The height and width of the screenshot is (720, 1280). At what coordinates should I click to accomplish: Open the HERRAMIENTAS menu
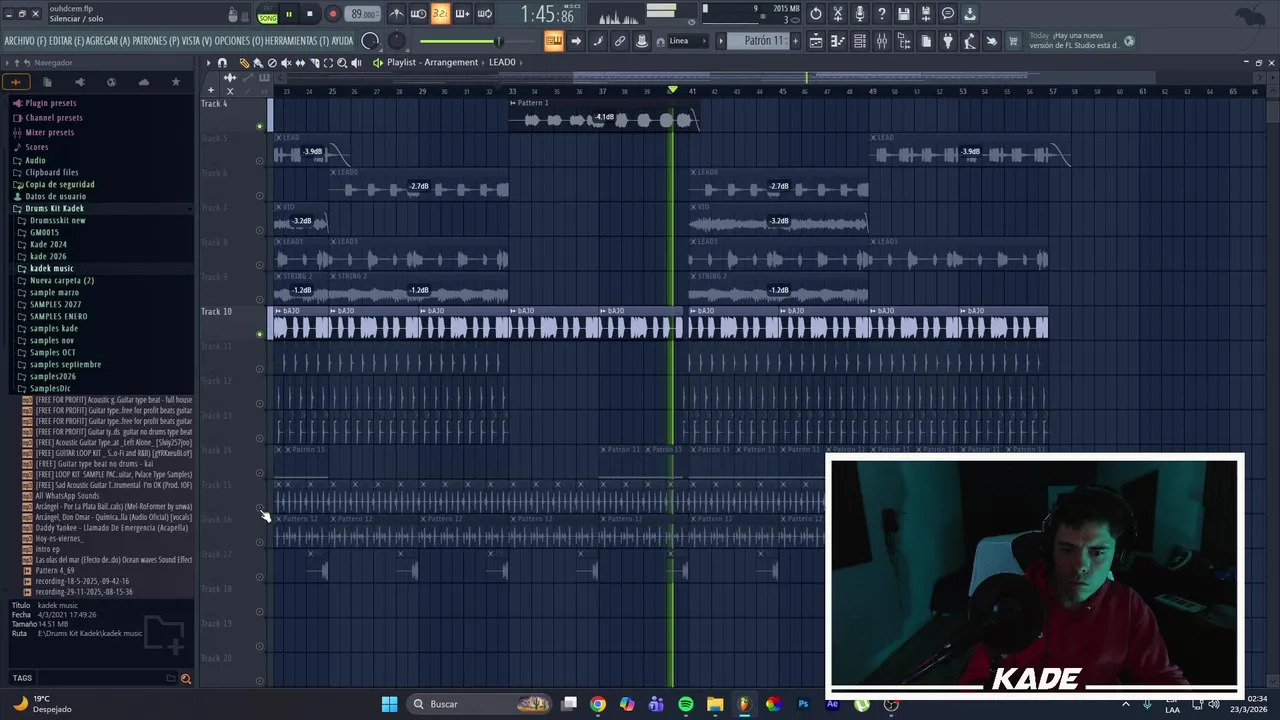pos(297,41)
